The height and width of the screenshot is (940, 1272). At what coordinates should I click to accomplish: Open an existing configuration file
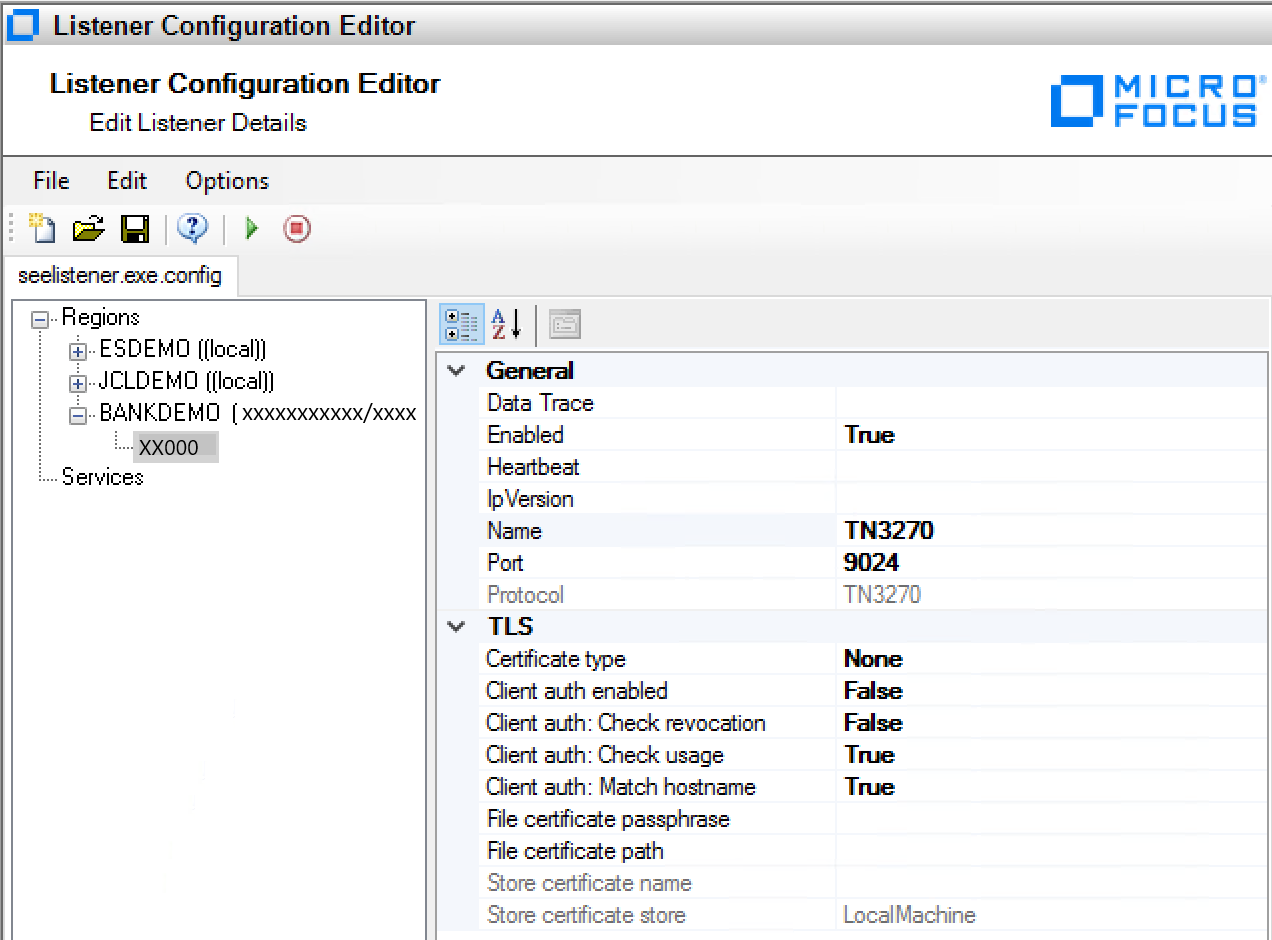point(88,228)
